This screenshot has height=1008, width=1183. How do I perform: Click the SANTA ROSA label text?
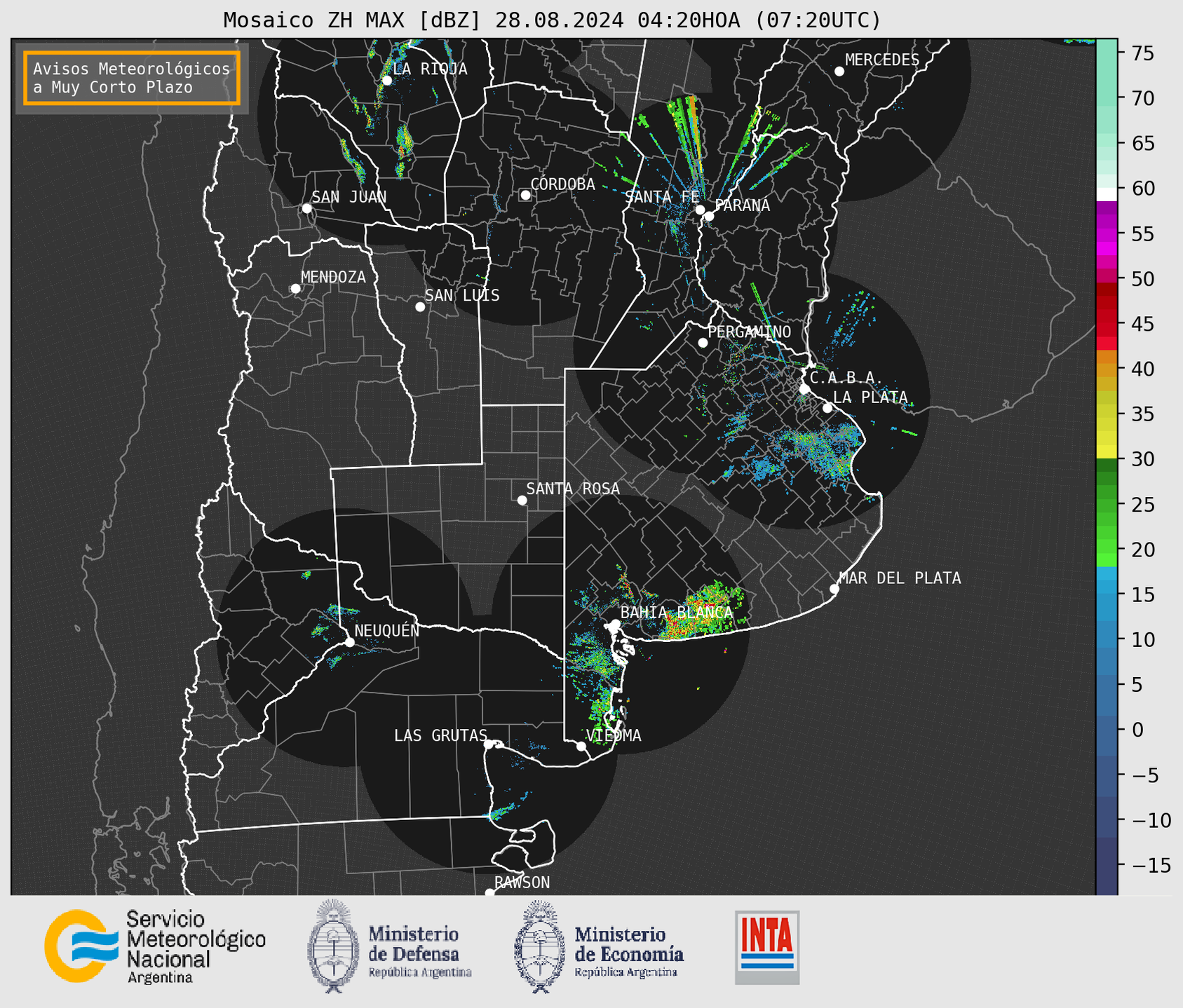(573, 489)
